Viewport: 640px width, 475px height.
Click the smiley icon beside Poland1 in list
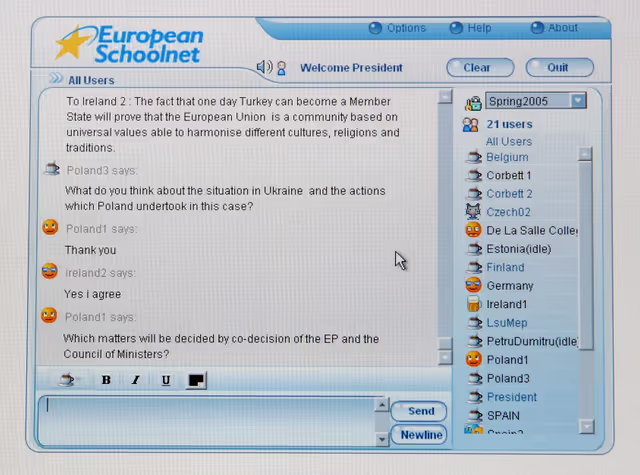point(473,359)
